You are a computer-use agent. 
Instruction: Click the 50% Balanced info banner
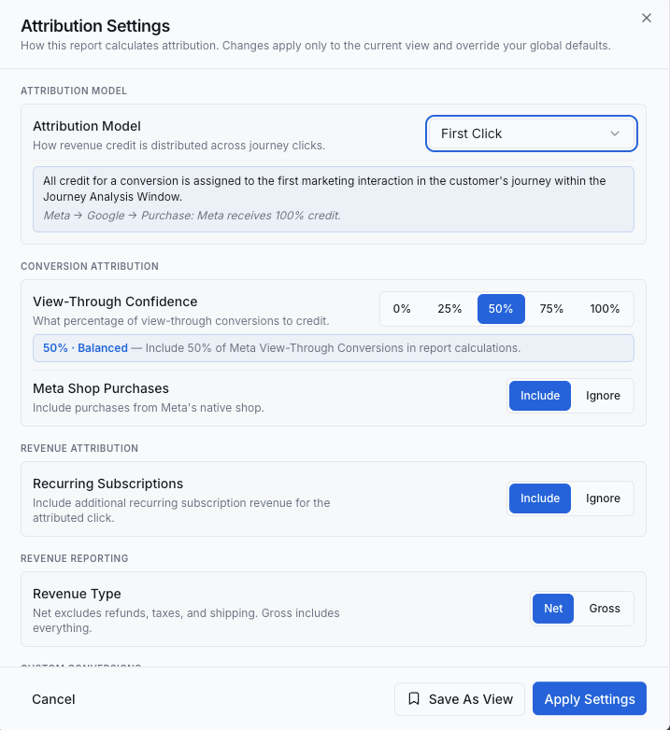333,348
